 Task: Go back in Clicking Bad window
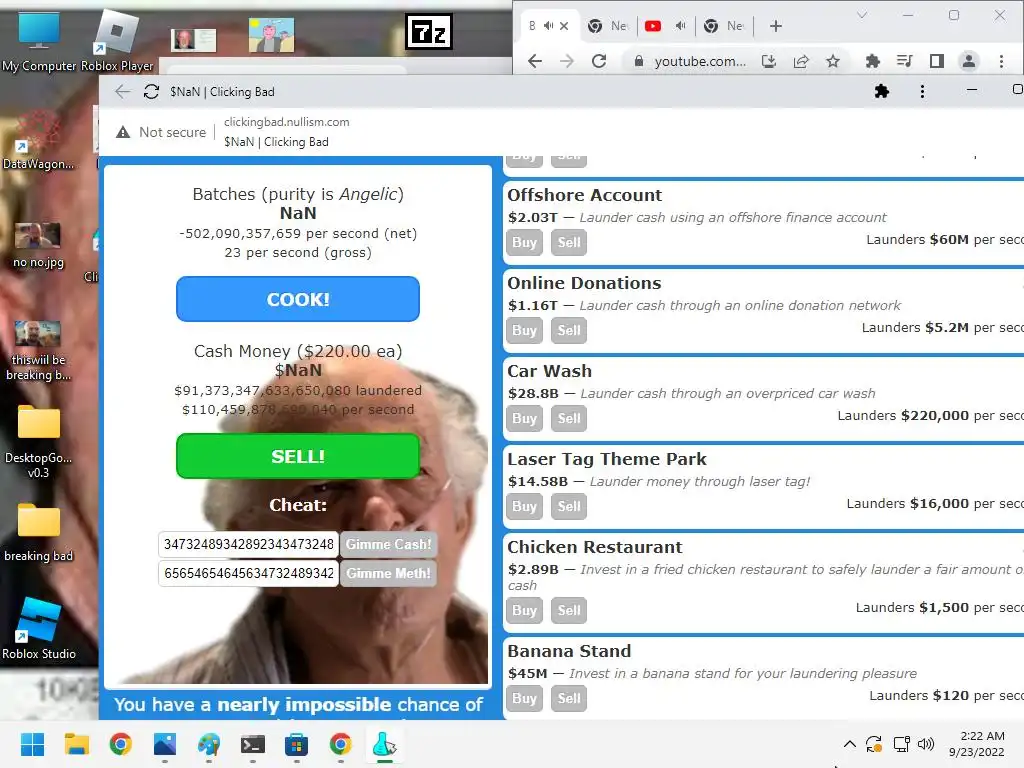pyautogui.click(x=123, y=91)
